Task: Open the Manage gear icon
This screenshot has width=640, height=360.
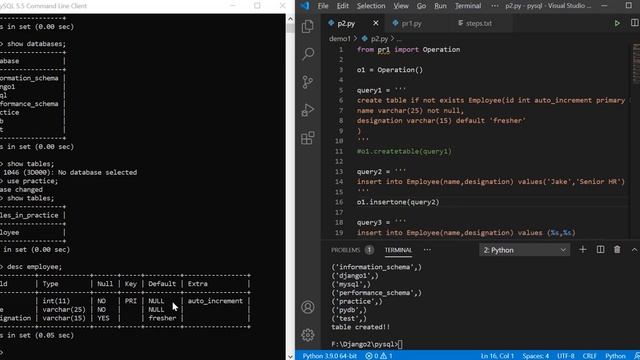Action: point(308,335)
